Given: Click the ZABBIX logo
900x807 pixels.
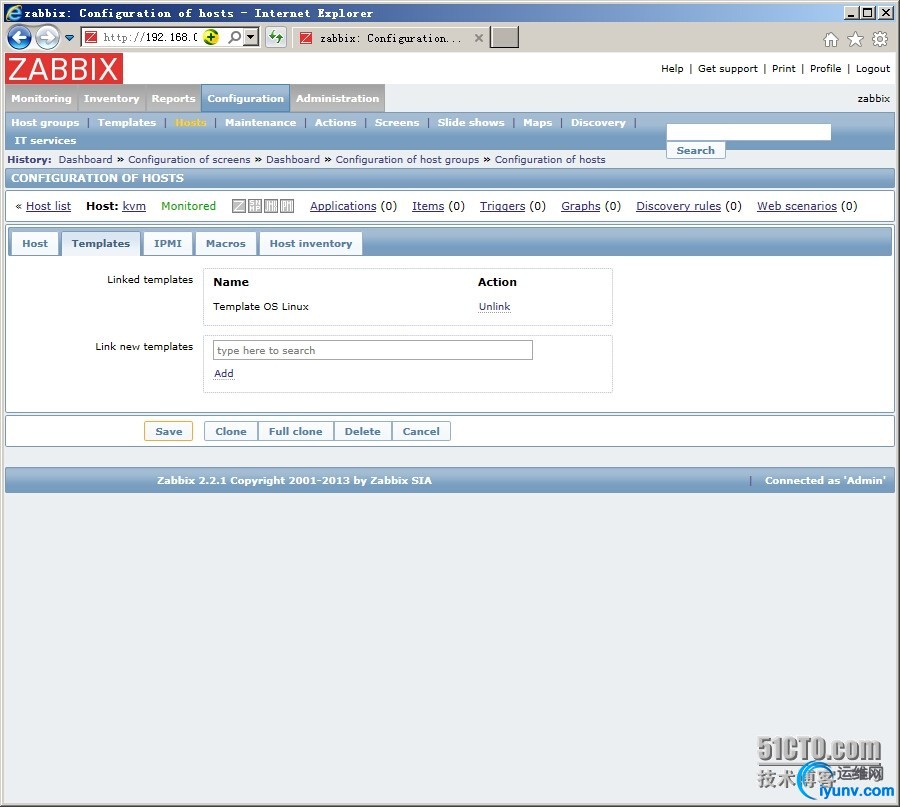Looking at the screenshot, I should point(64,69).
